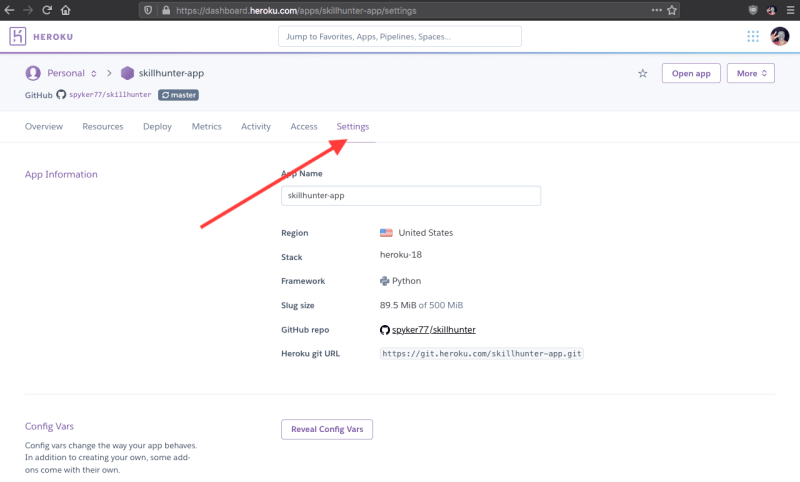
Task: Click the skillhunter-app hexagon icon
Action: point(127,73)
